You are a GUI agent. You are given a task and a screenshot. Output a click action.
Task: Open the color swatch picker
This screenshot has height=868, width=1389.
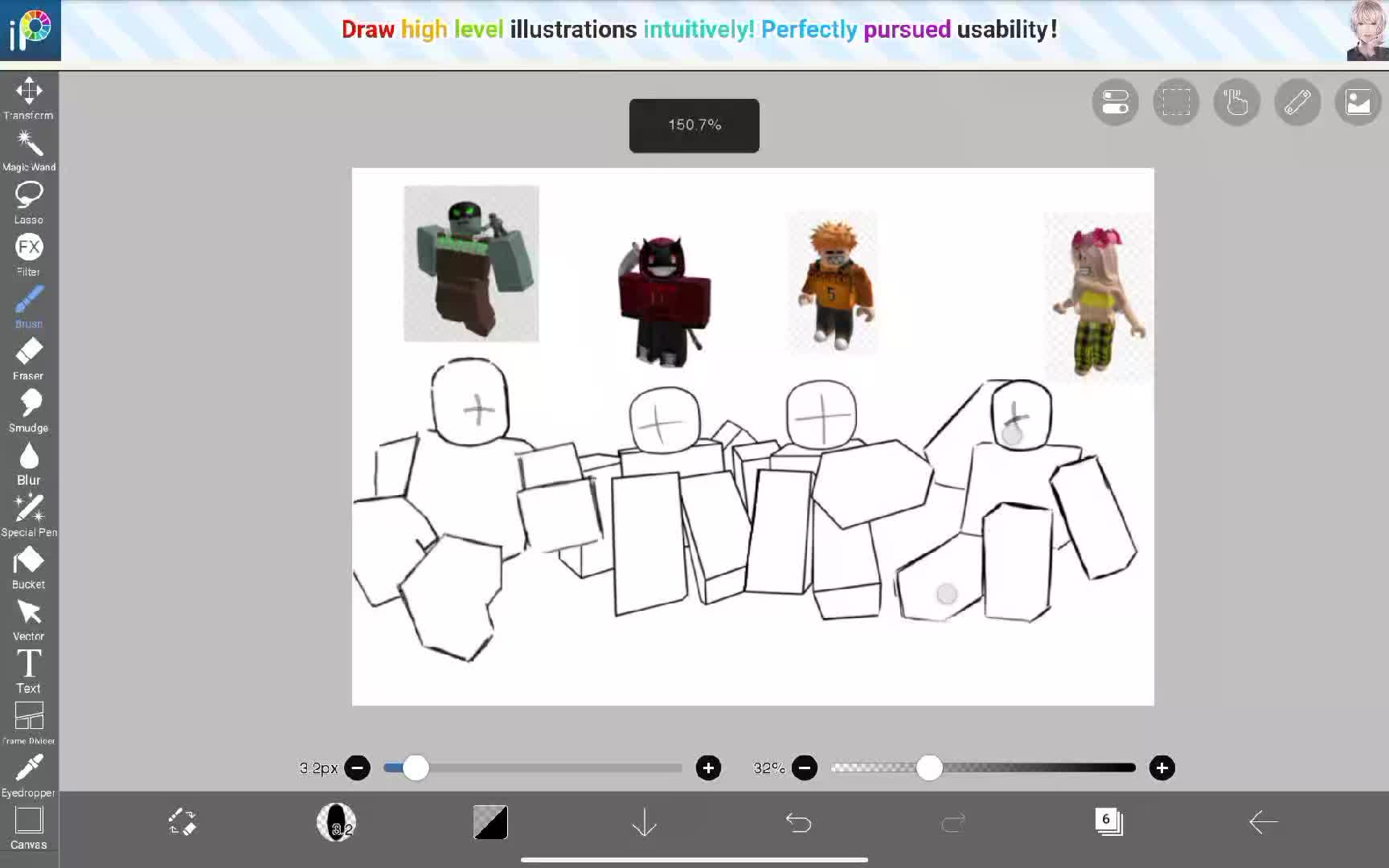pos(490,822)
